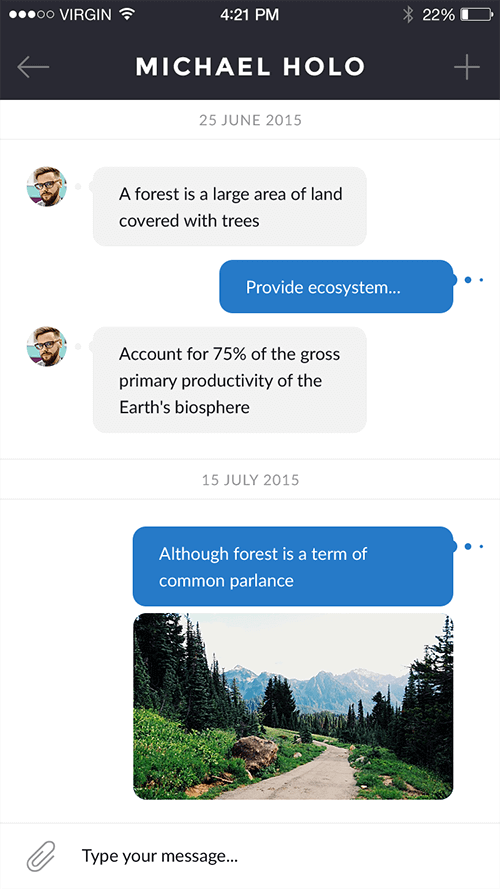Select "A forest is a large area" message
Image resolution: width=500 pixels, height=889 pixels.
(230, 206)
